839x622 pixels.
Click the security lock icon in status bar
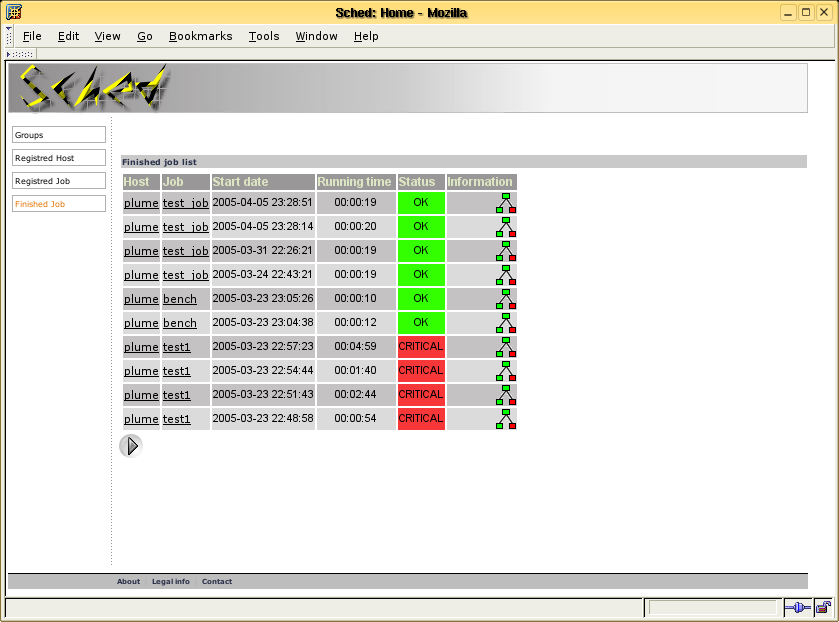tap(823, 607)
